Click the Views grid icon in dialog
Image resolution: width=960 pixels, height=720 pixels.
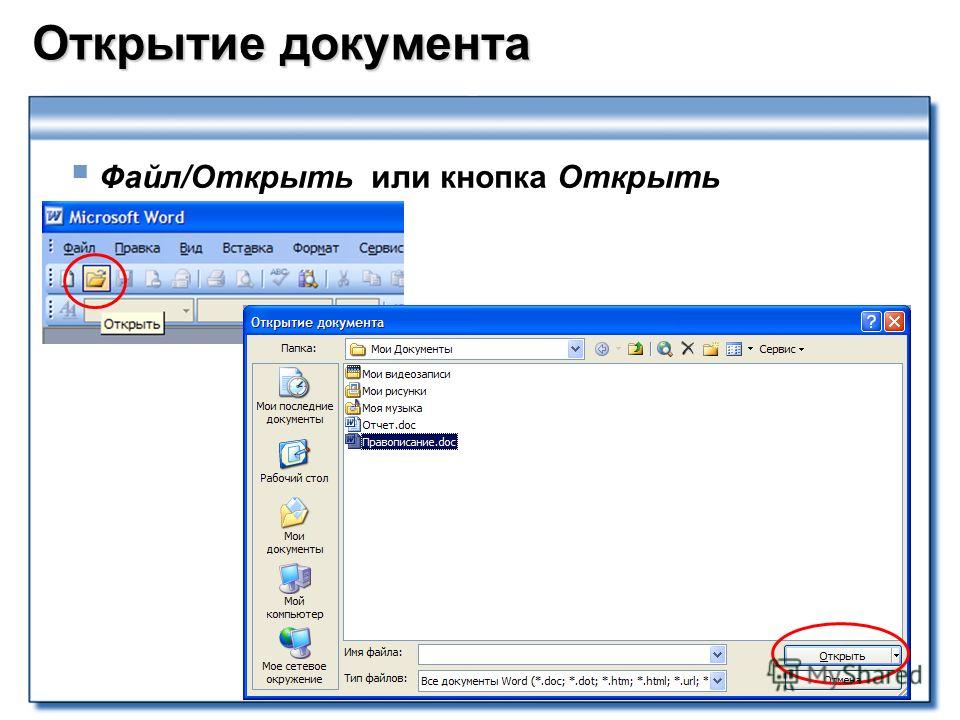(x=733, y=349)
